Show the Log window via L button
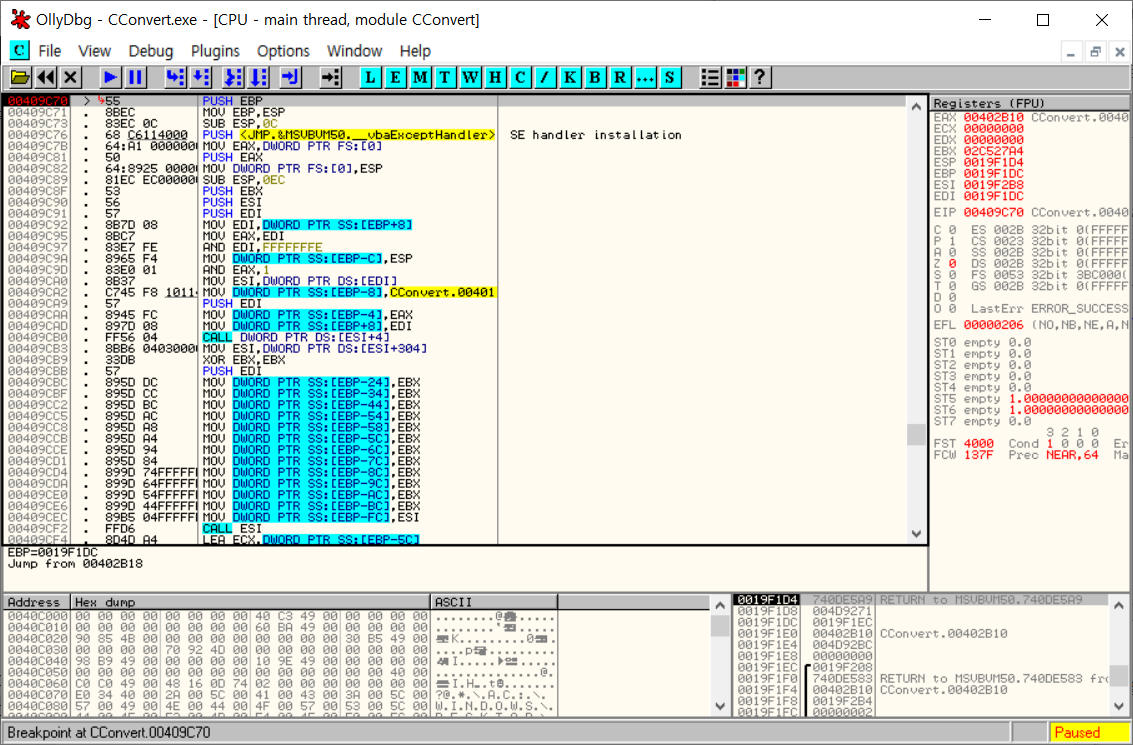Image resolution: width=1133 pixels, height=745 pixels. pyautogui.click(x=371, y=77)
